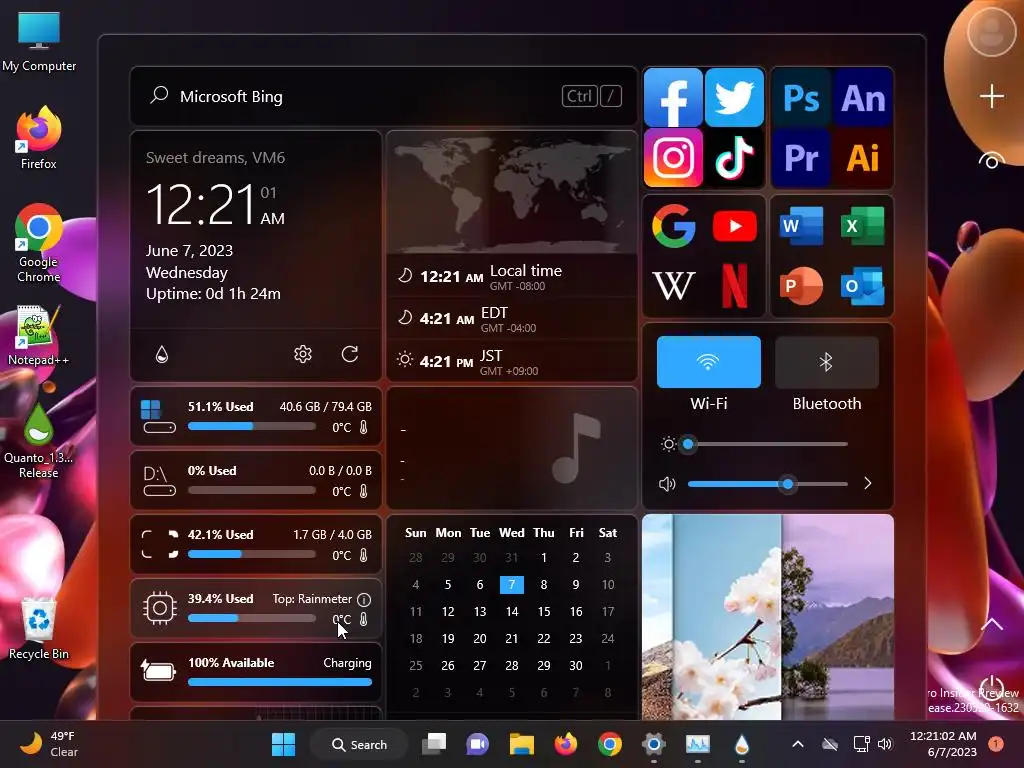
Task: Open the taskbar weather widget 49°F Clear
Action: 49,744
